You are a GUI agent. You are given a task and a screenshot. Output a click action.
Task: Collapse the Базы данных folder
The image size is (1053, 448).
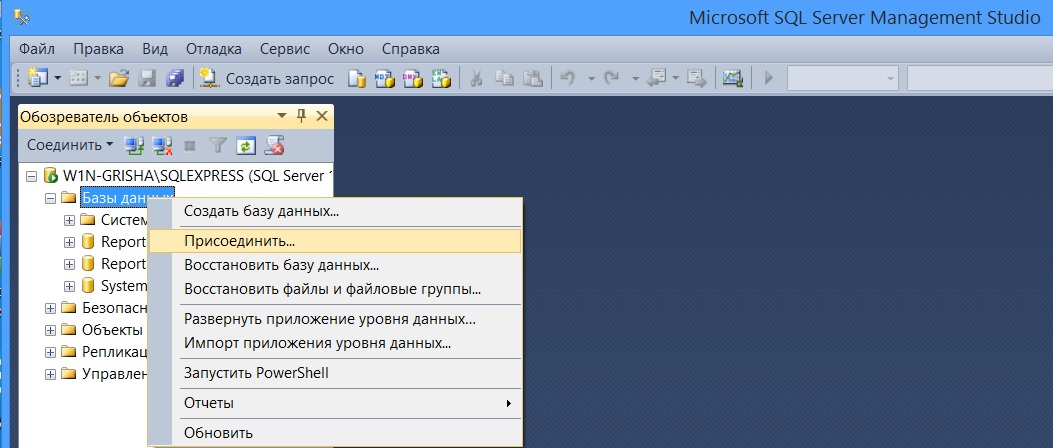(50, 198)
